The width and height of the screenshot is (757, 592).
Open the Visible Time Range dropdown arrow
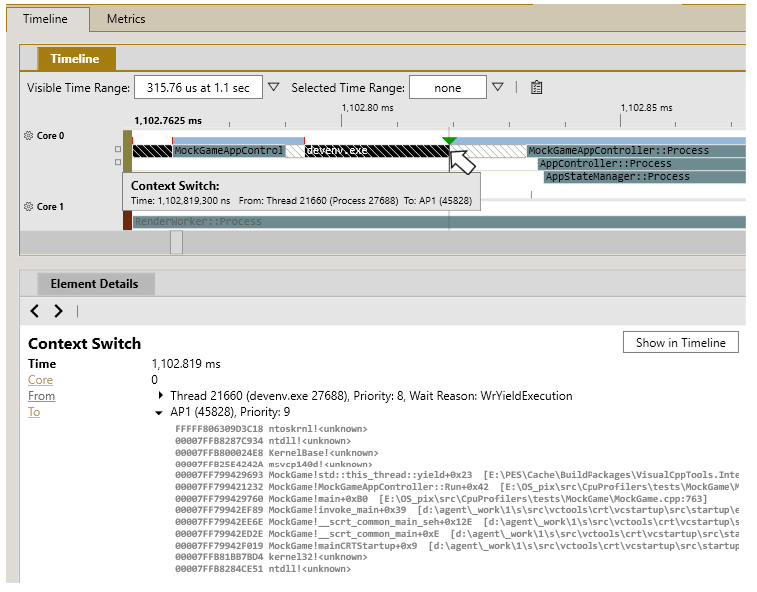coord(274,87)
